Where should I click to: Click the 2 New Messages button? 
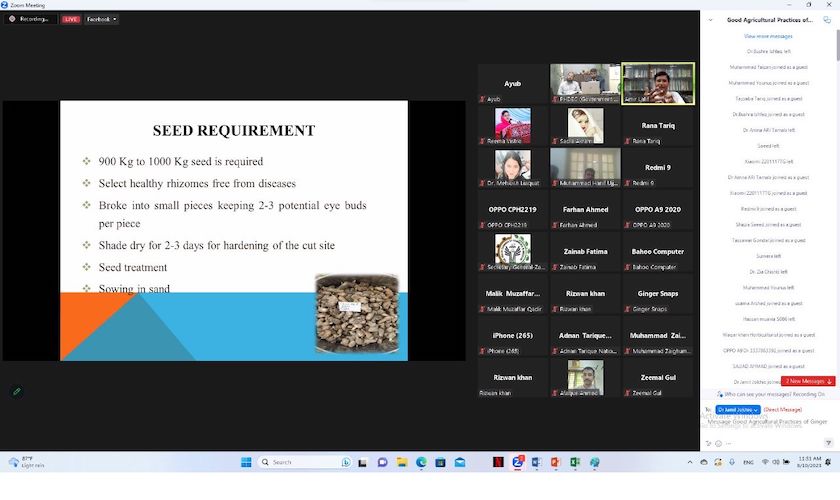808,381
